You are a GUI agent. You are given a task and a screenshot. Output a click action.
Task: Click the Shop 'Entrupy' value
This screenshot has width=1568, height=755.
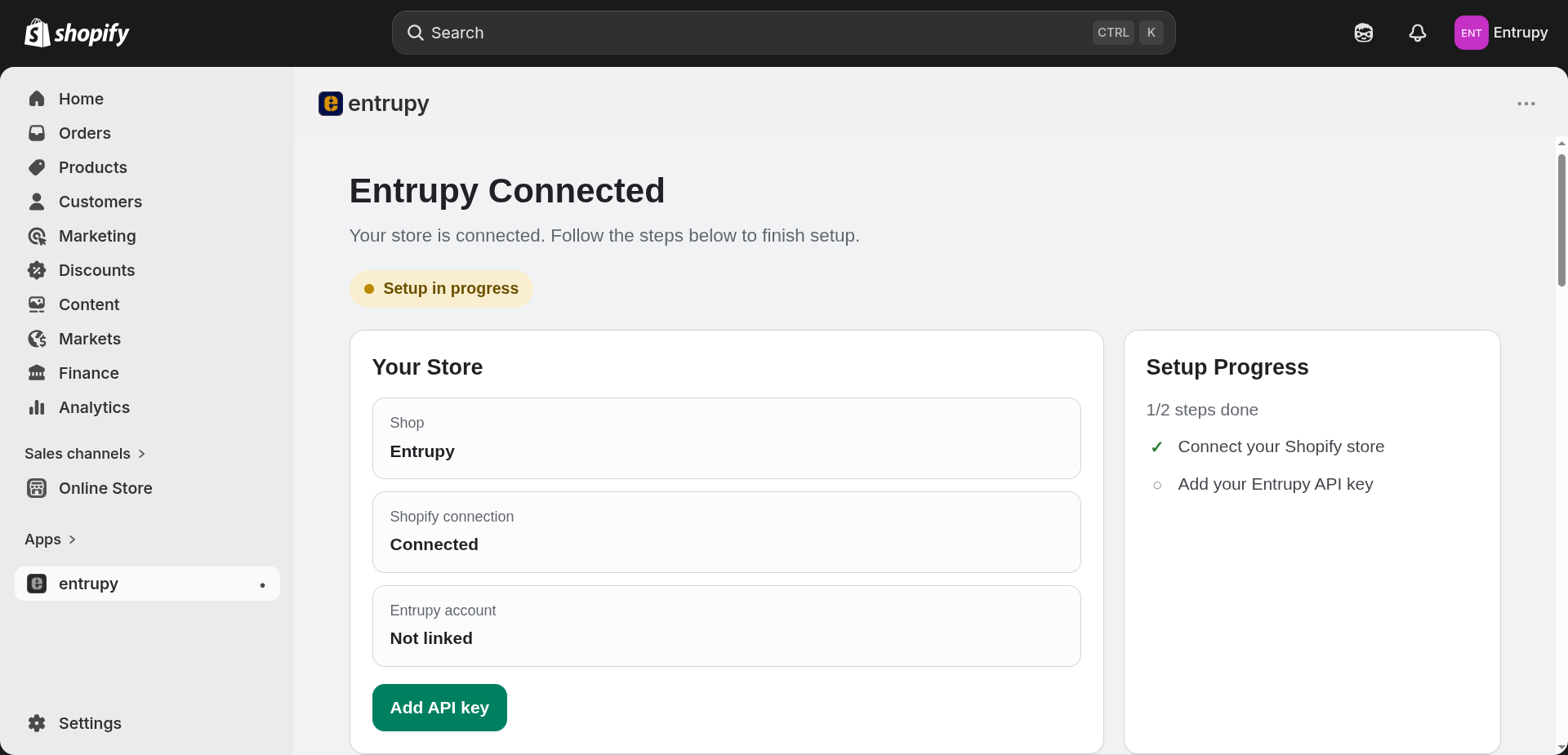(x=422, y=451)
